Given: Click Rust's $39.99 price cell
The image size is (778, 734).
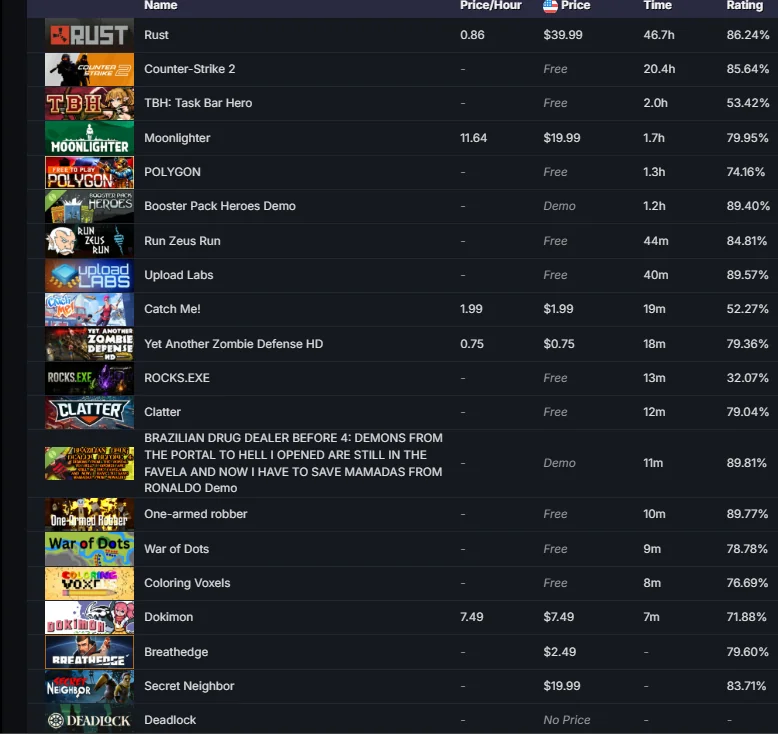Looking at the screenshot, I should (563, 35).
